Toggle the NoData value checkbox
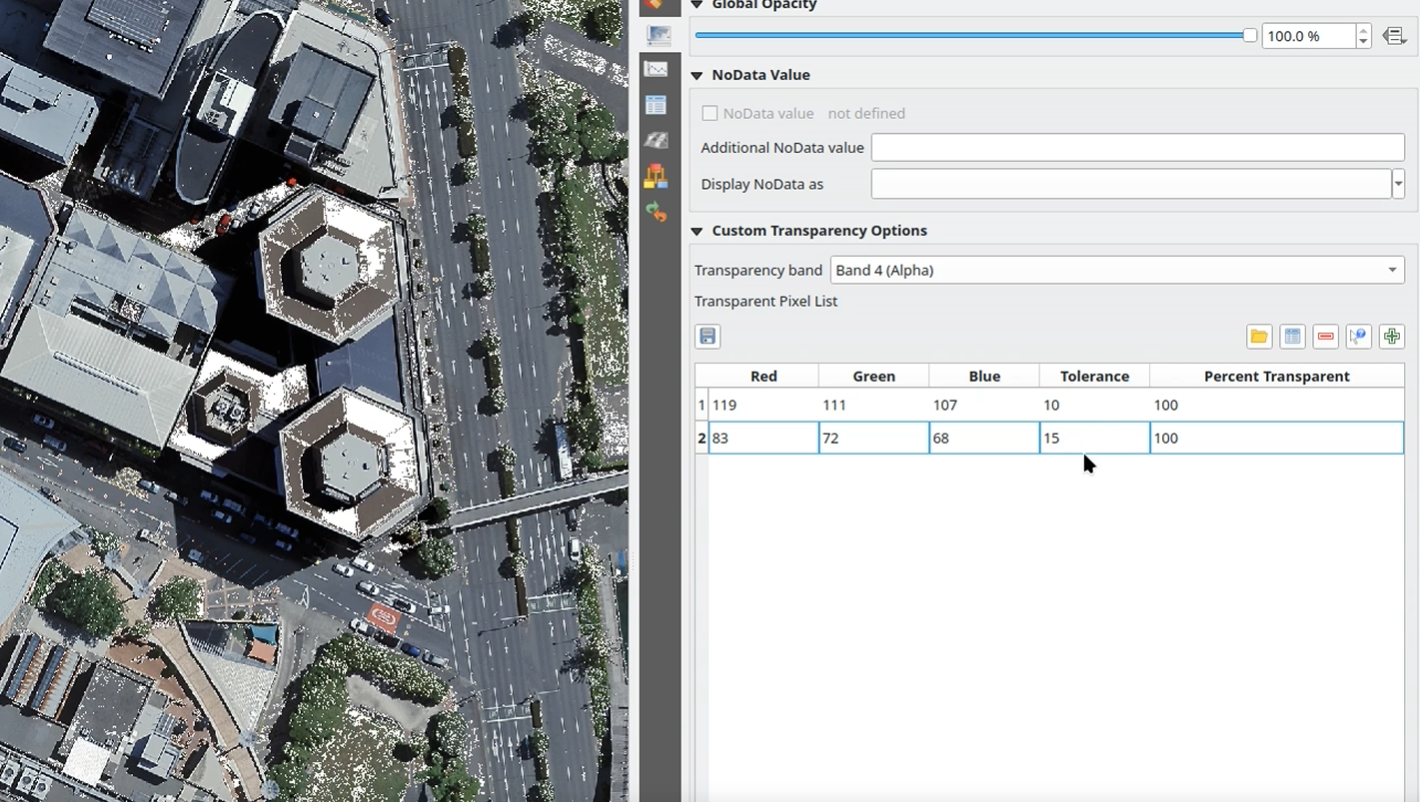The height and width of the screenshot is (802, 1420). 710,114
